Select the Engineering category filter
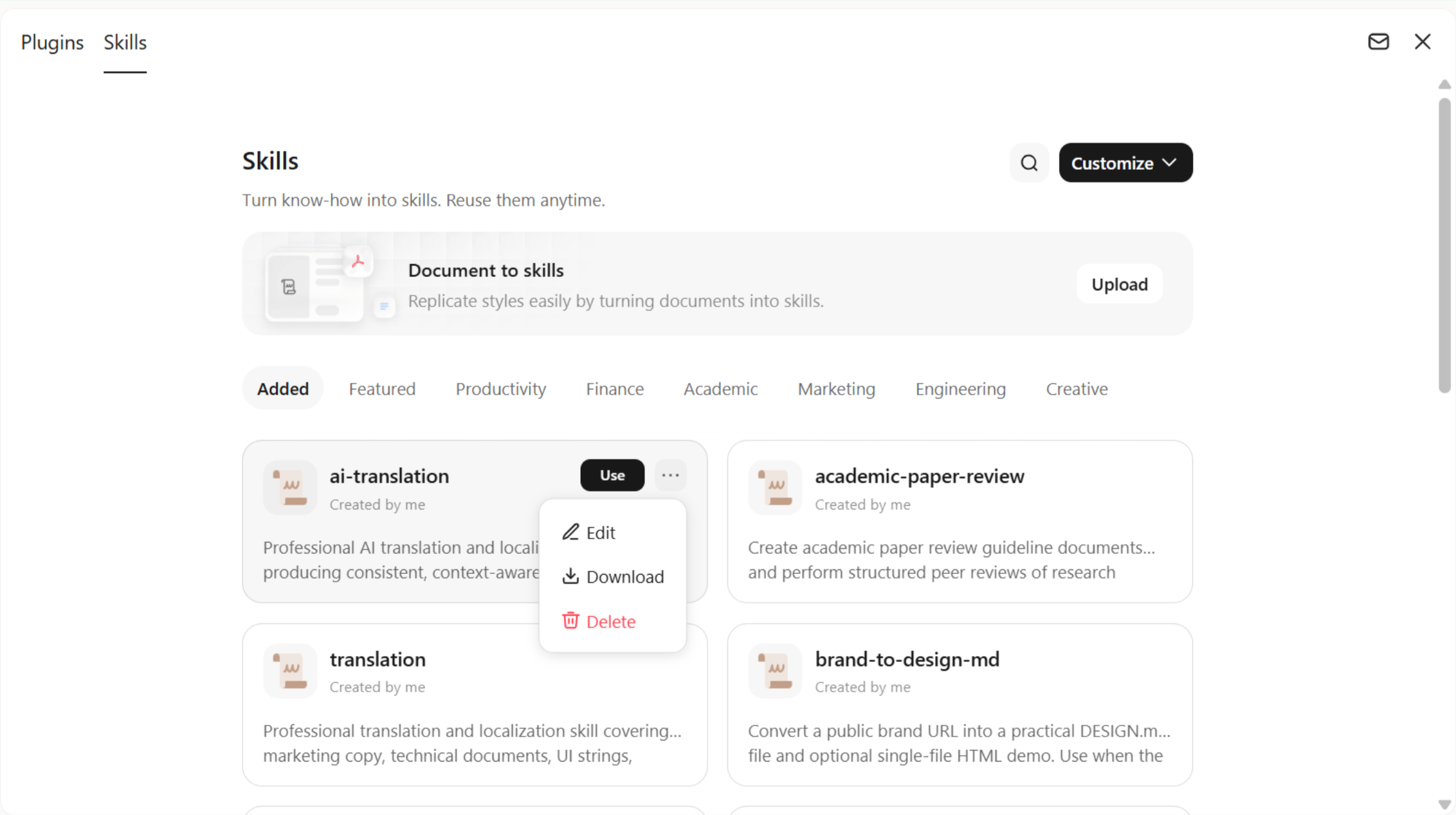 coord(960,388)
